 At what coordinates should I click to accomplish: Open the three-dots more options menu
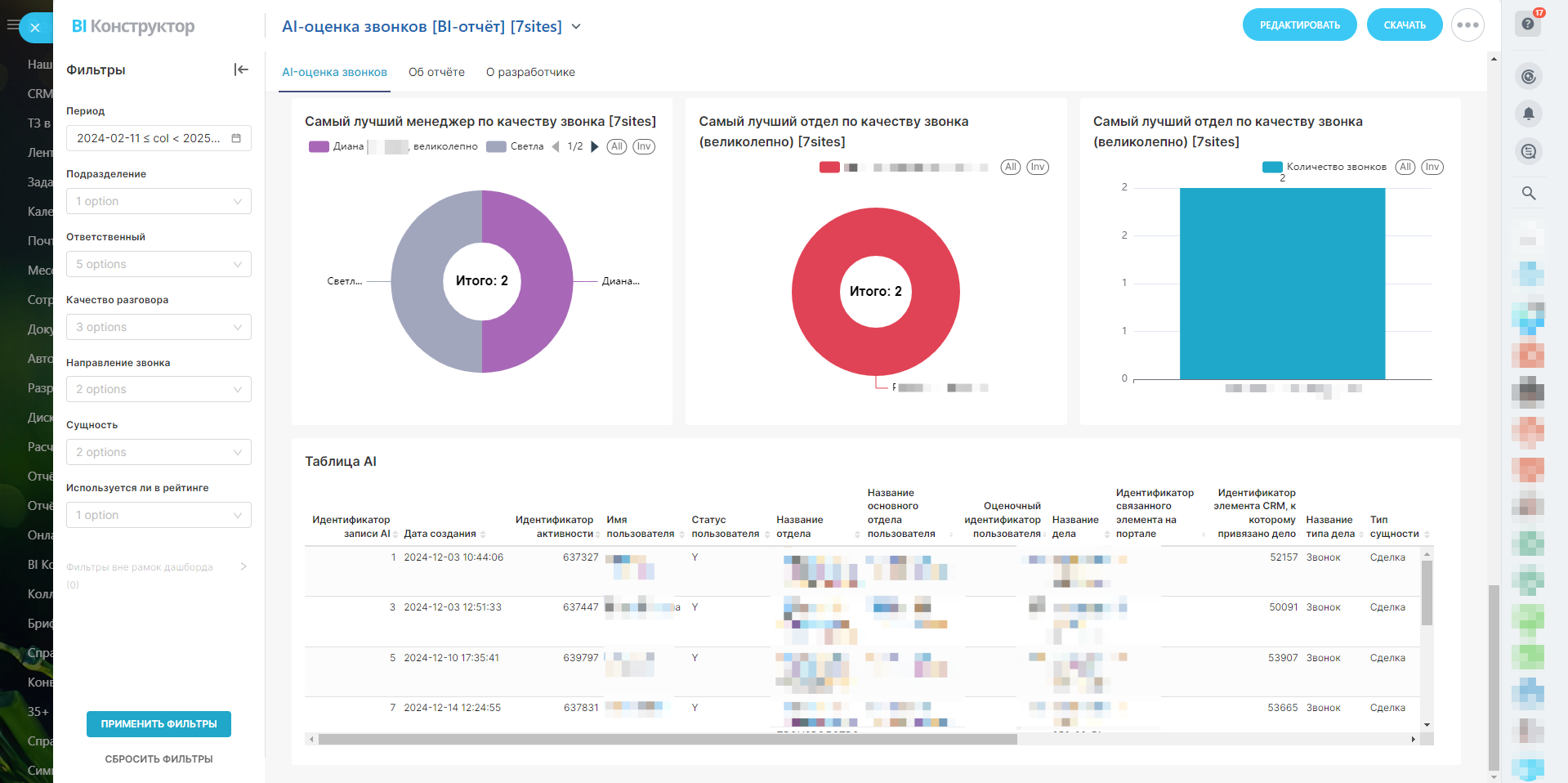pos(1467,25)
